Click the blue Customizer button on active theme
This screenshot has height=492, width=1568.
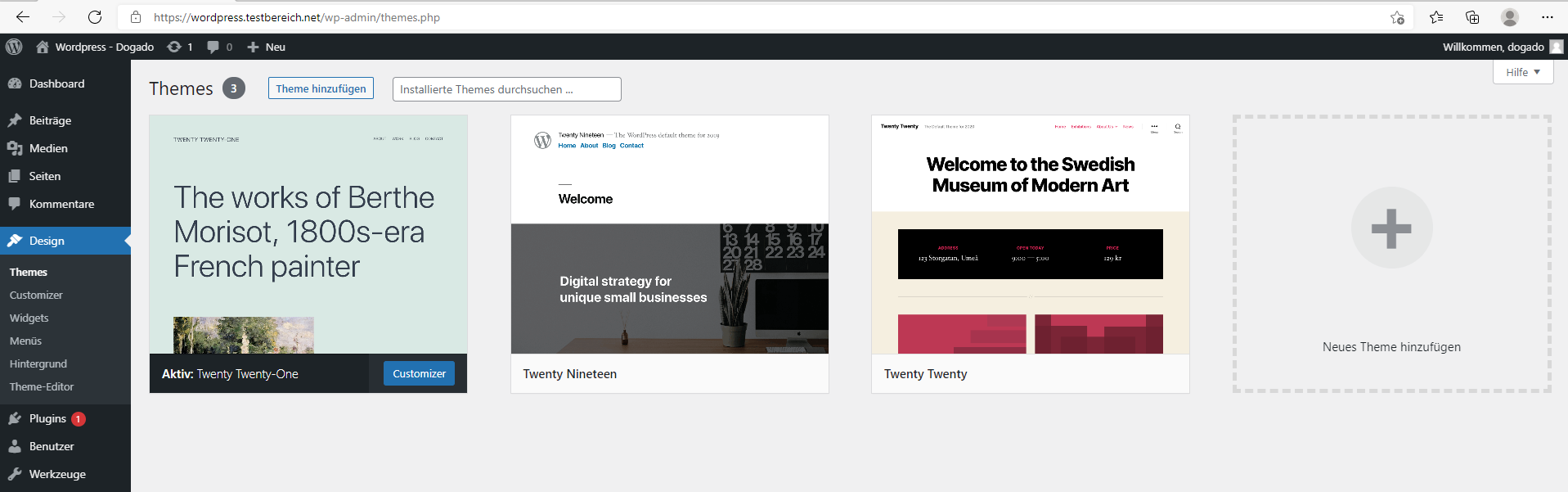[x=419, y=373]
